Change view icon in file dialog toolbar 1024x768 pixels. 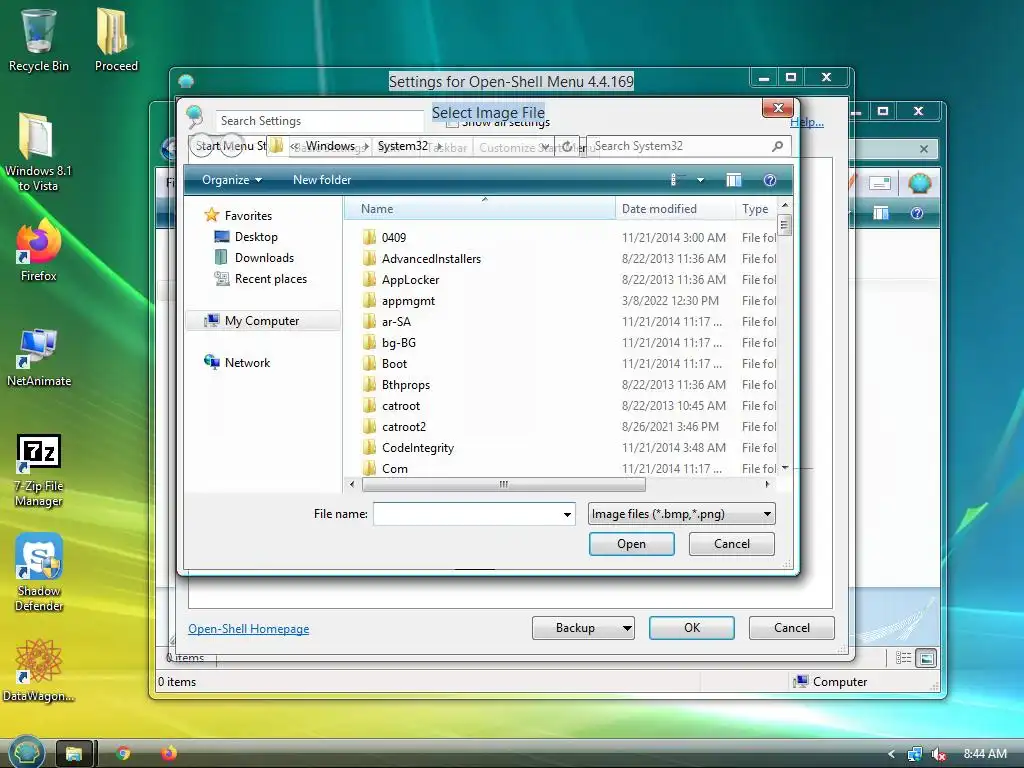tap(677, 180)
